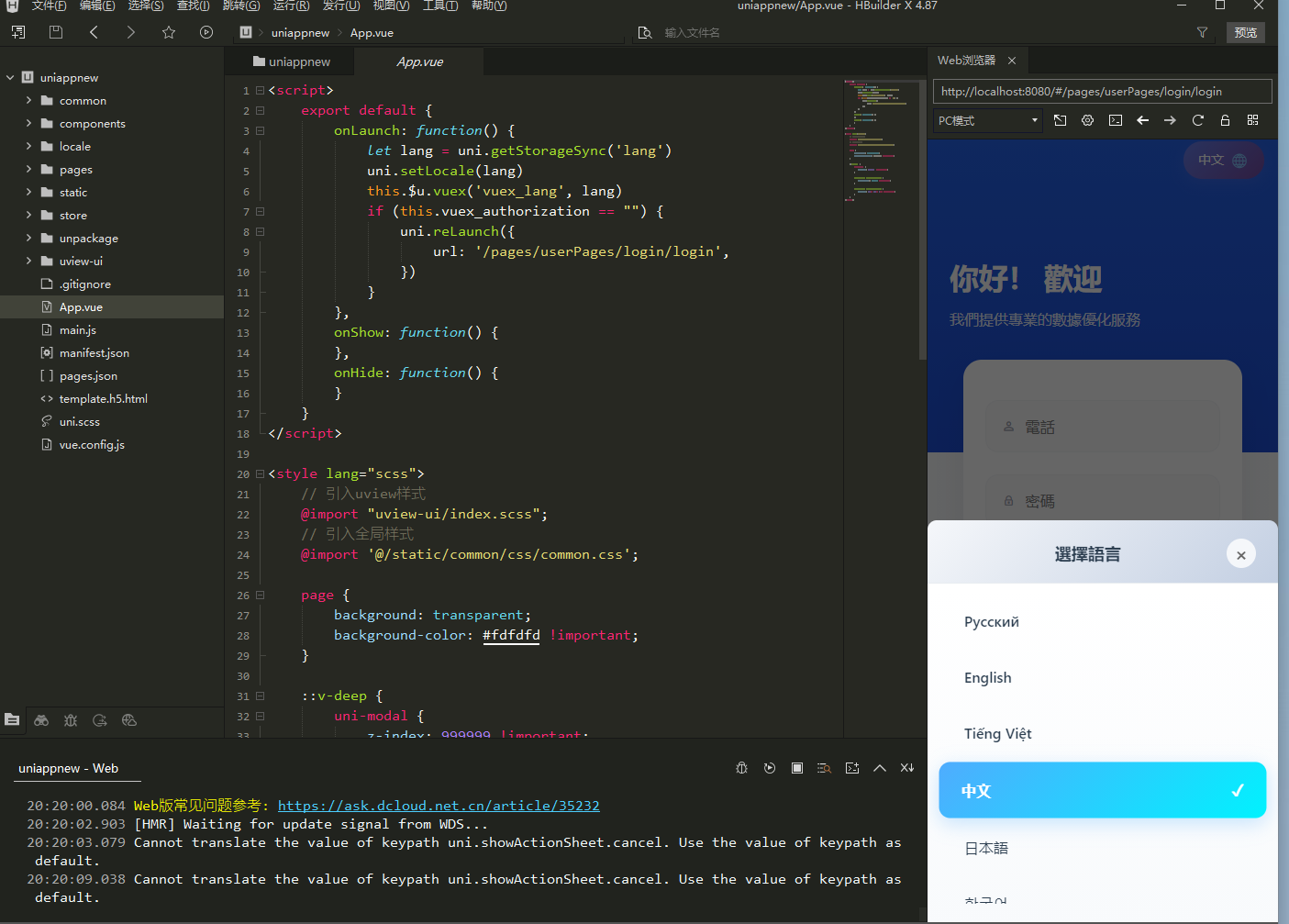
Task: Click the browser forward arrow
Action: [1170, 120]
